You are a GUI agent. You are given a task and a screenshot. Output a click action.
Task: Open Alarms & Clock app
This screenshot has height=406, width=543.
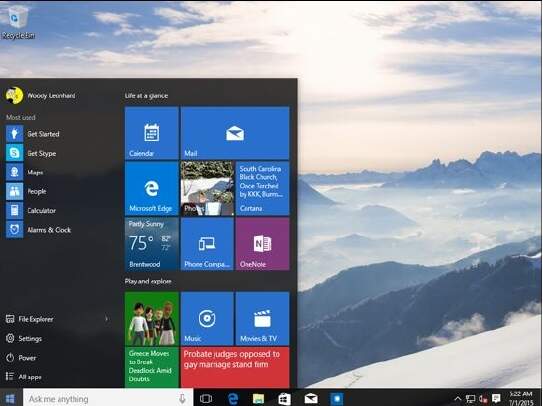pos(49,230)
